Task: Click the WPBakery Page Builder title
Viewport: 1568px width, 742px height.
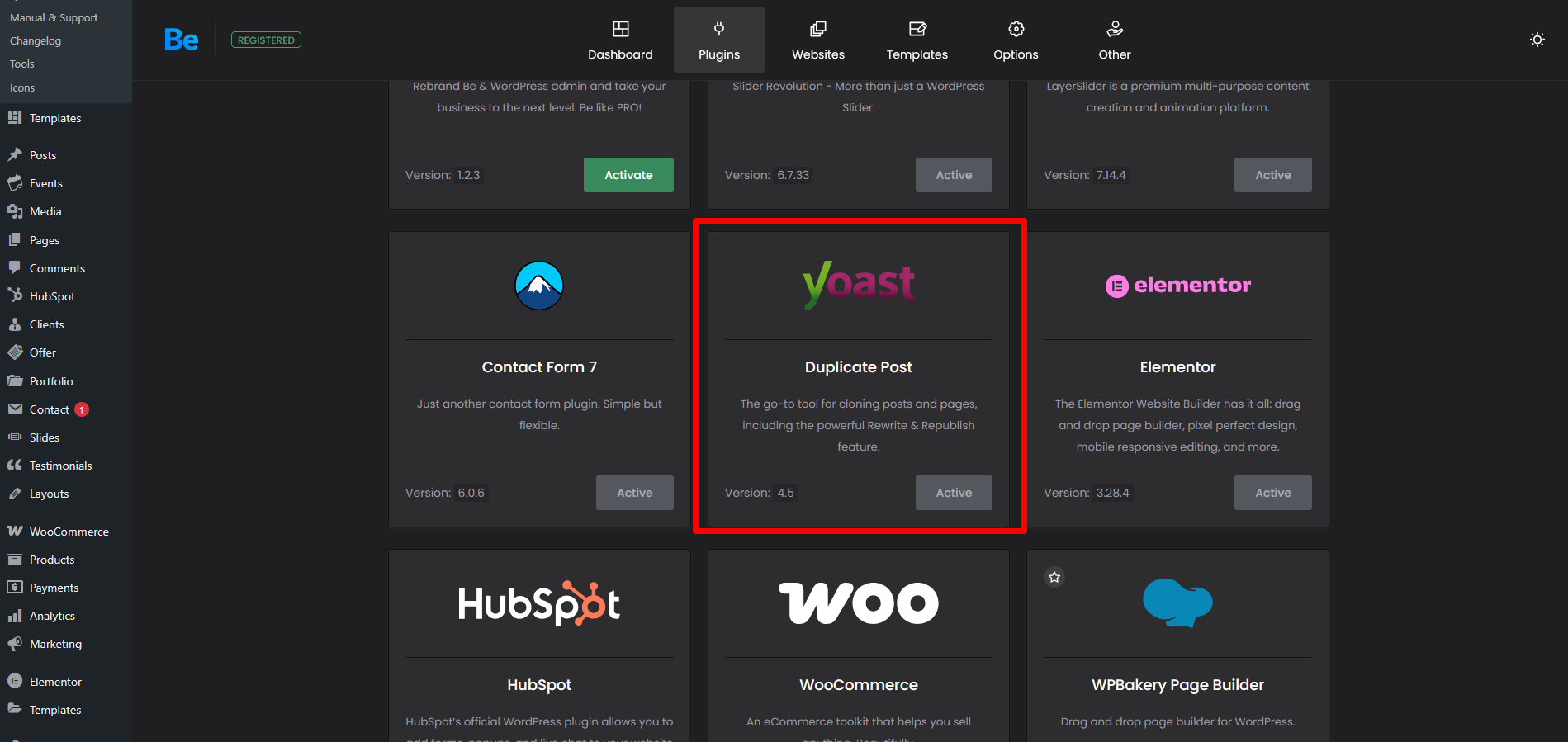Action: [x=1177, y=685]
